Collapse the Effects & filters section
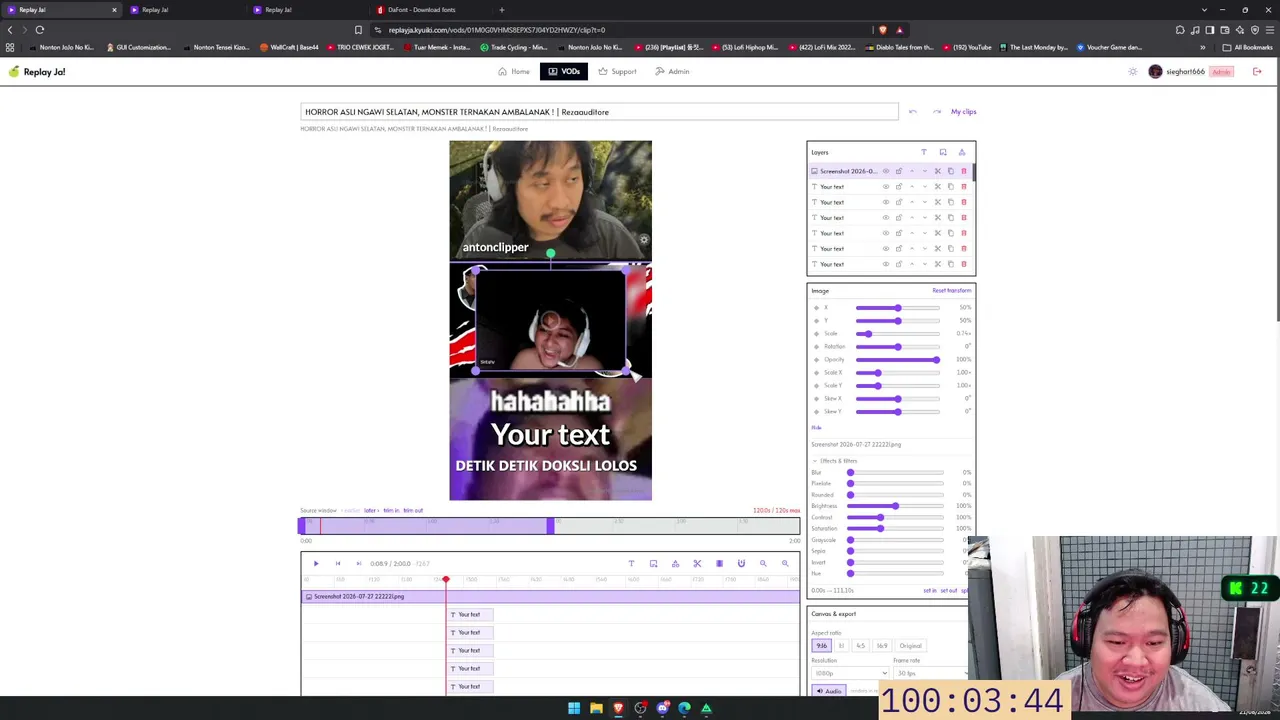 click(834, 461)
